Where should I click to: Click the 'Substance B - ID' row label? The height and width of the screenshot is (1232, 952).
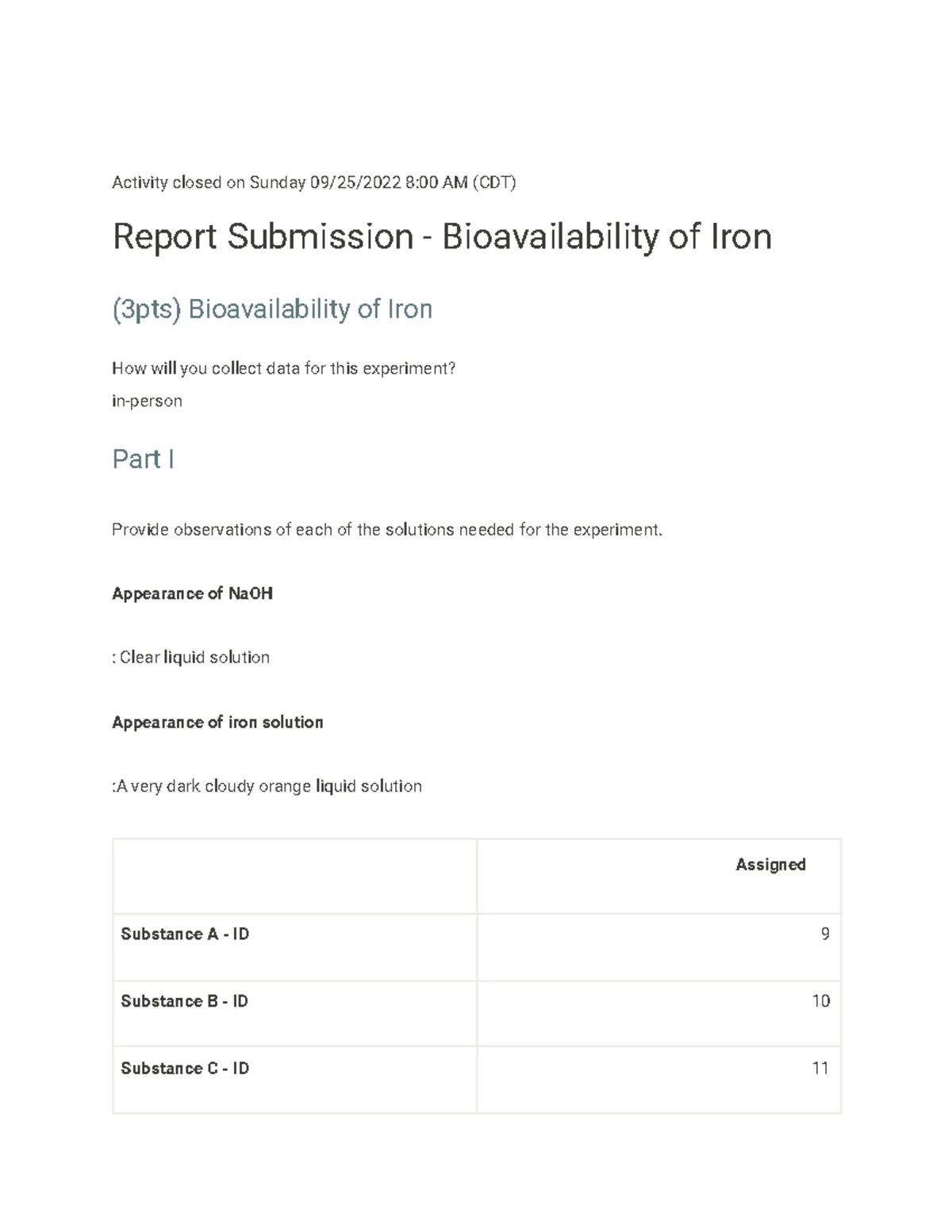click(184, 1002)
